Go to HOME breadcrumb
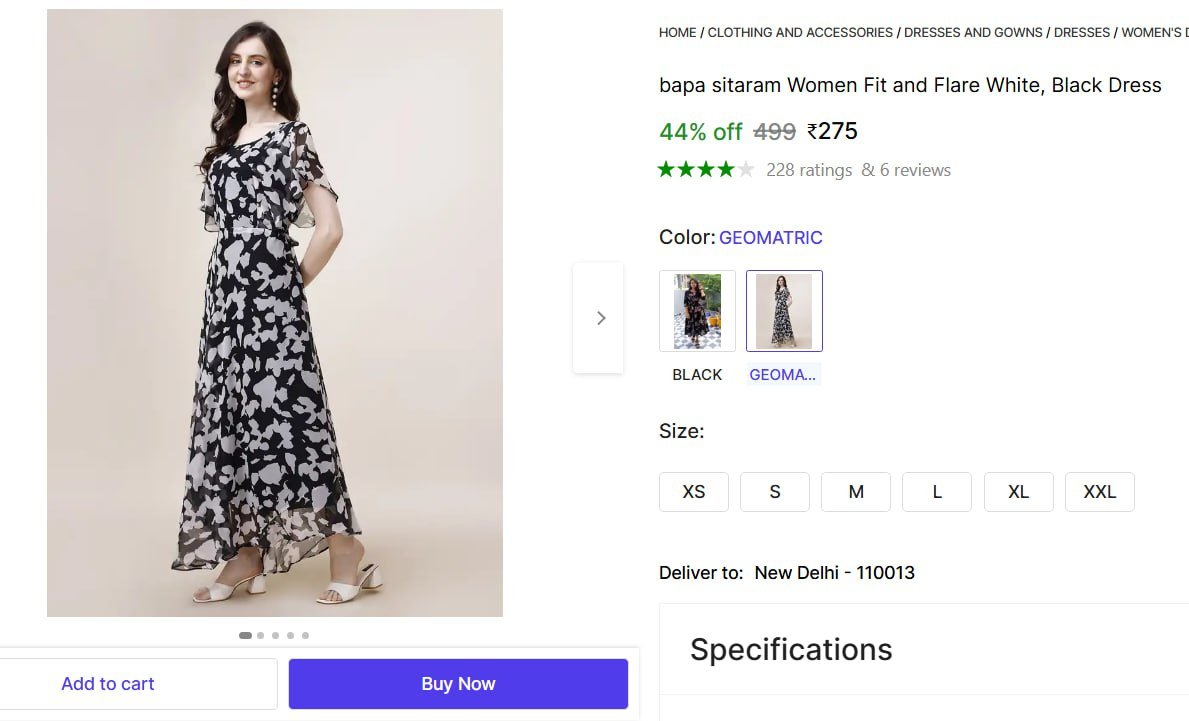 click(677, 33)
